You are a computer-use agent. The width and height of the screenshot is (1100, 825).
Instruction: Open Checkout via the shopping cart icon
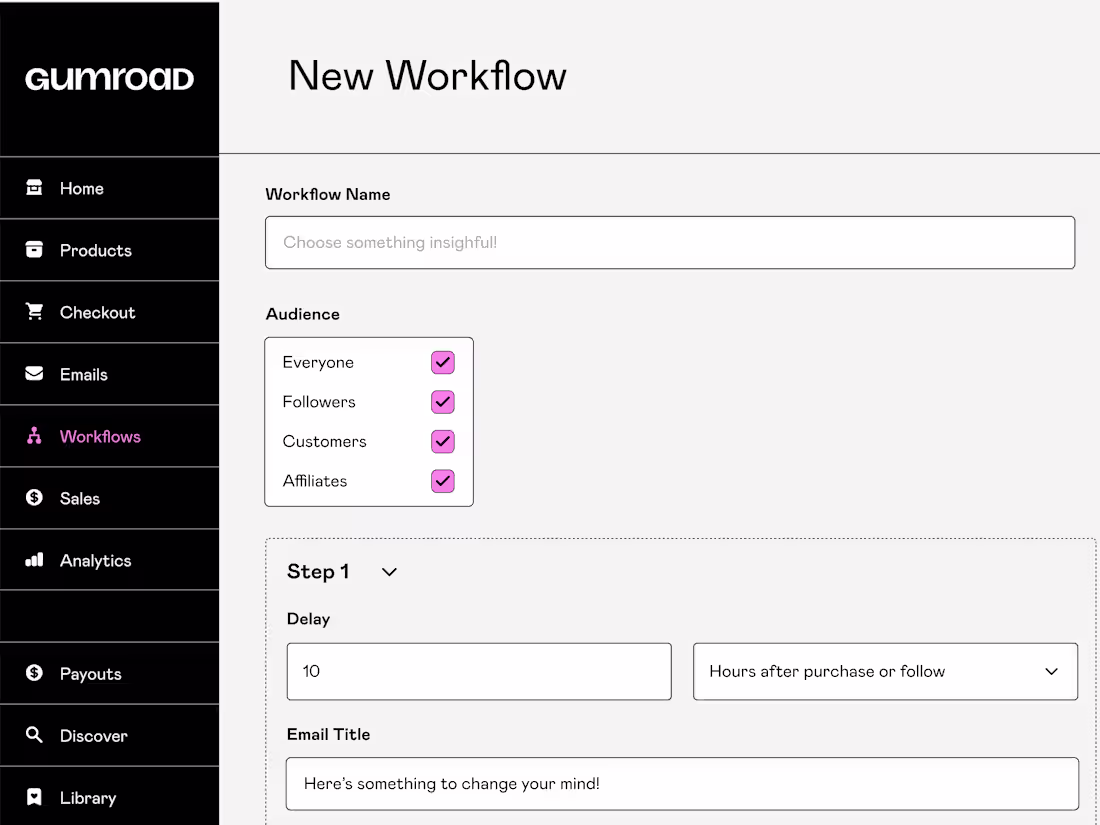(x=33, y=312)
